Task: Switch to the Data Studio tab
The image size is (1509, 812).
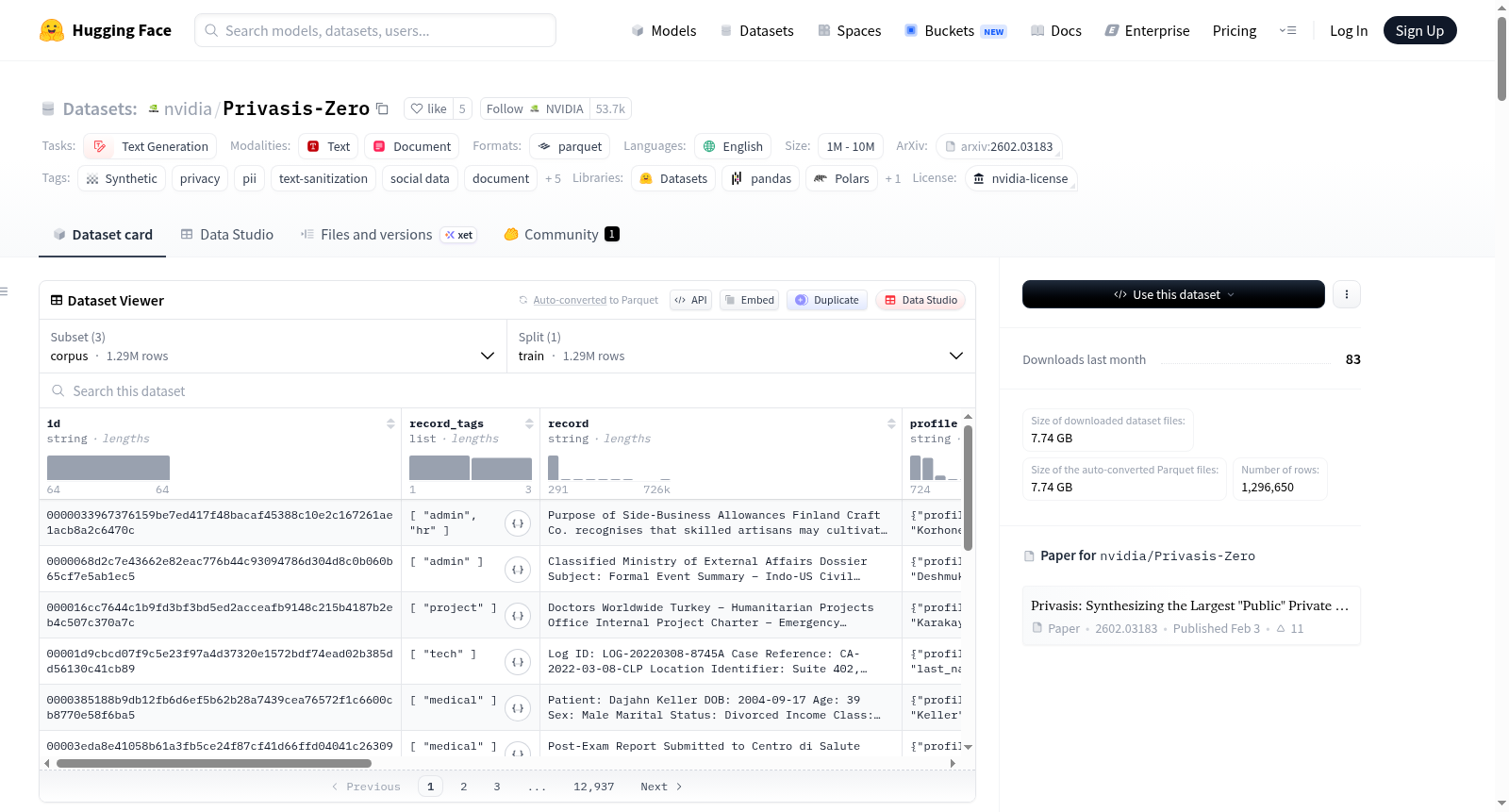Action: coord(227,235)
